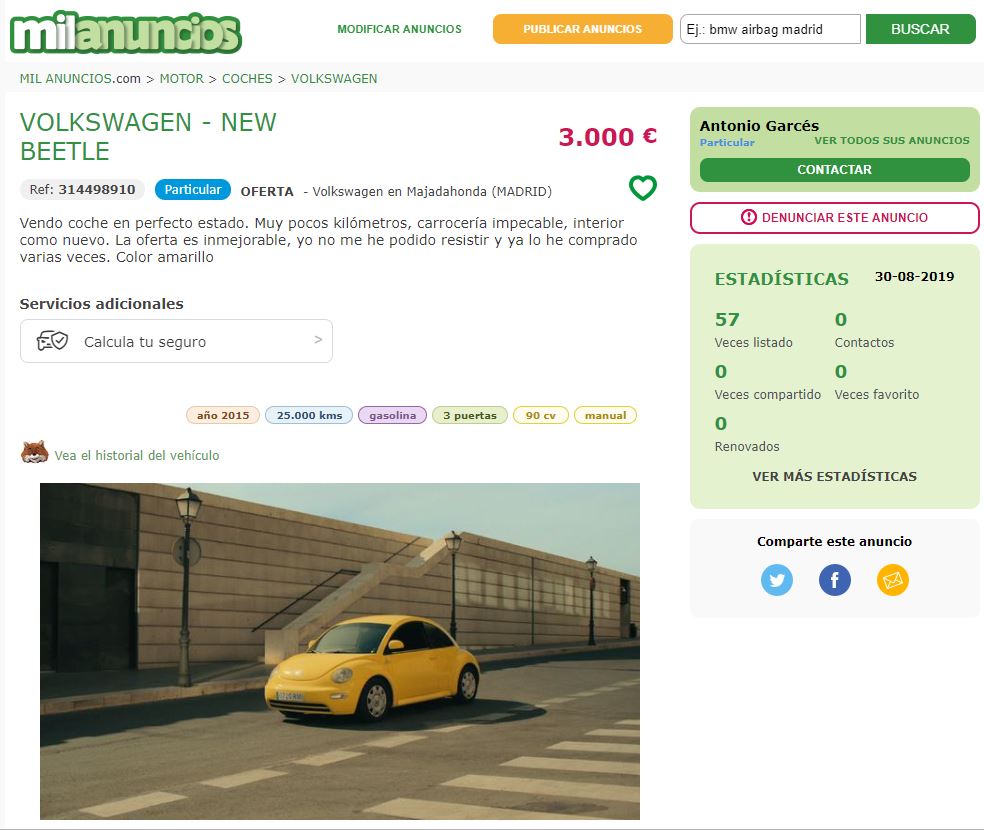Image resolution: width=984 pixels, height=830 pixels.
Task: Open VER MÁS ESTADÍSTICAS link
Action: tap(834, 476)
